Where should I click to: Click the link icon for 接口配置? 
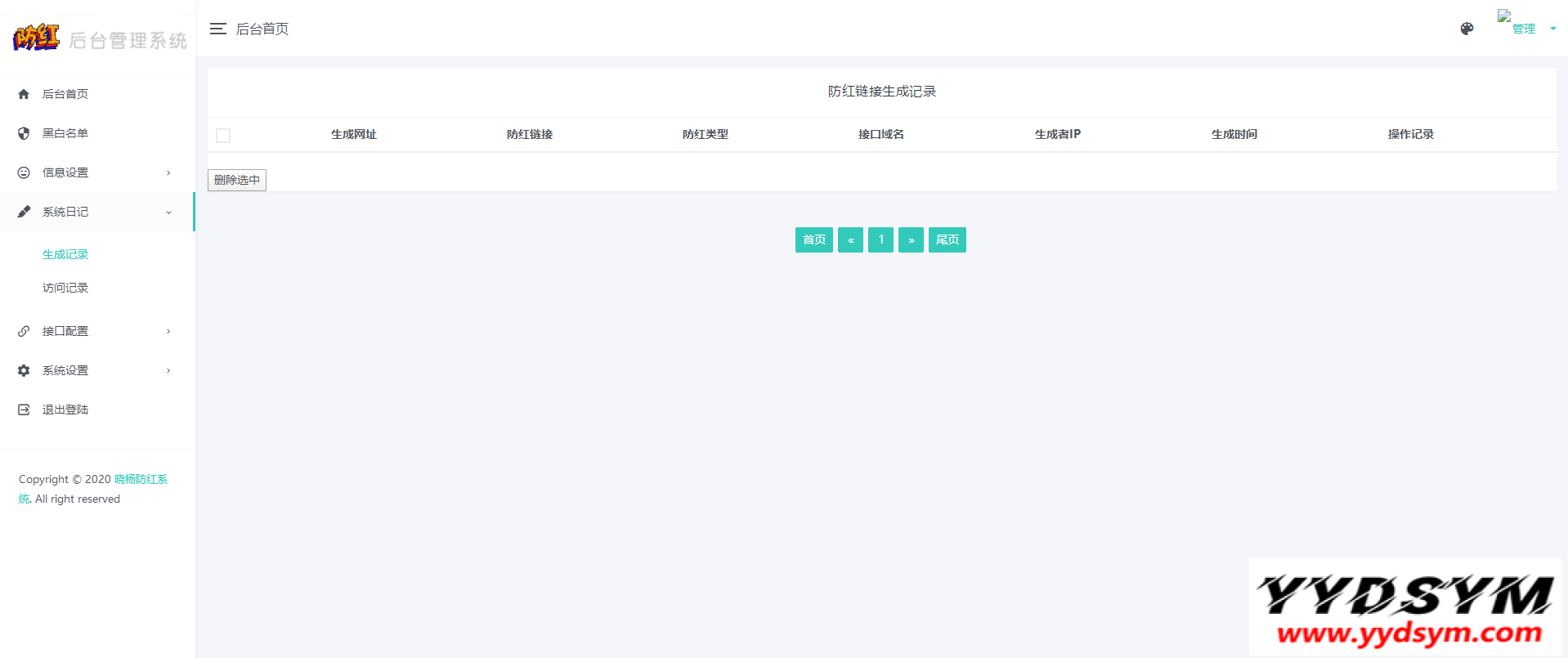tap(24, 331)
